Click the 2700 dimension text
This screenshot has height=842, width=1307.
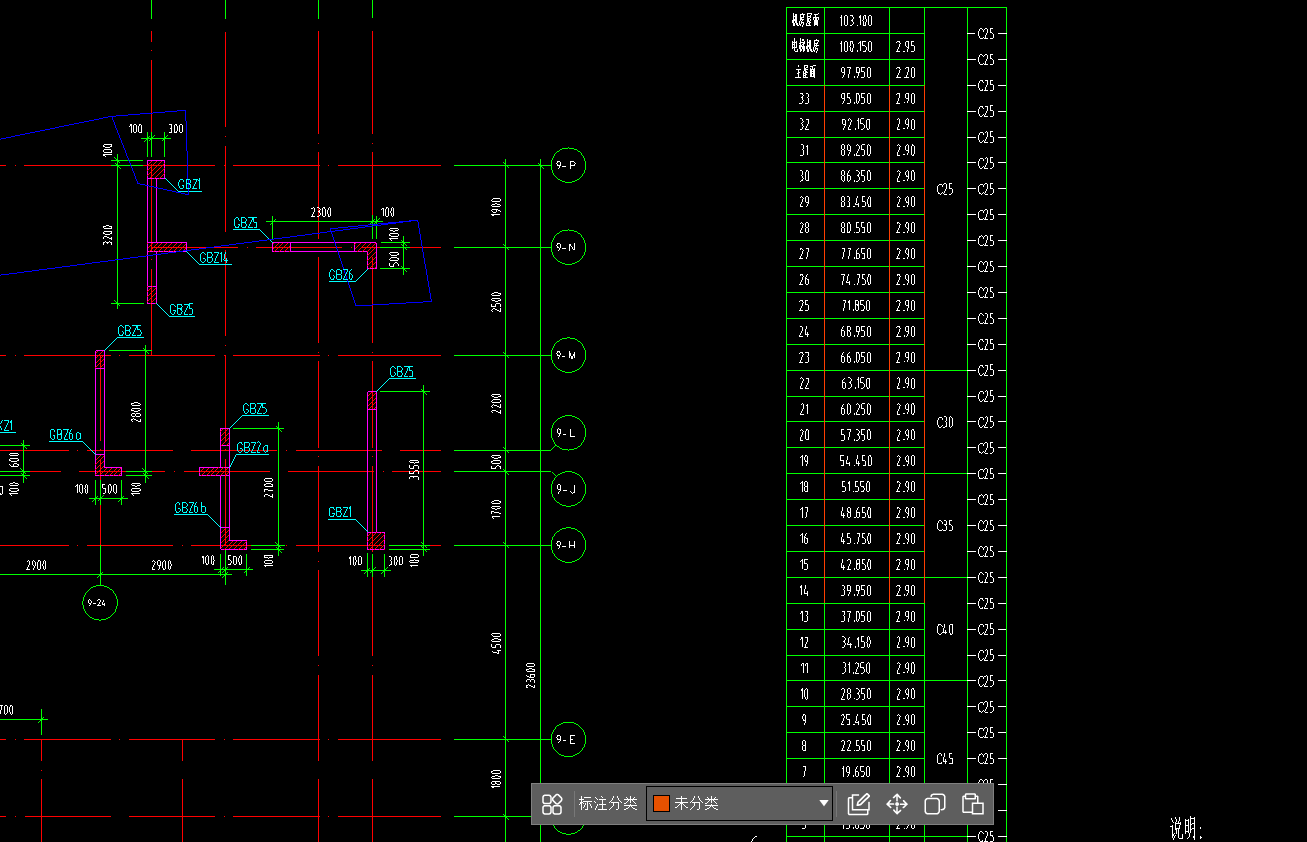(268, 488)
